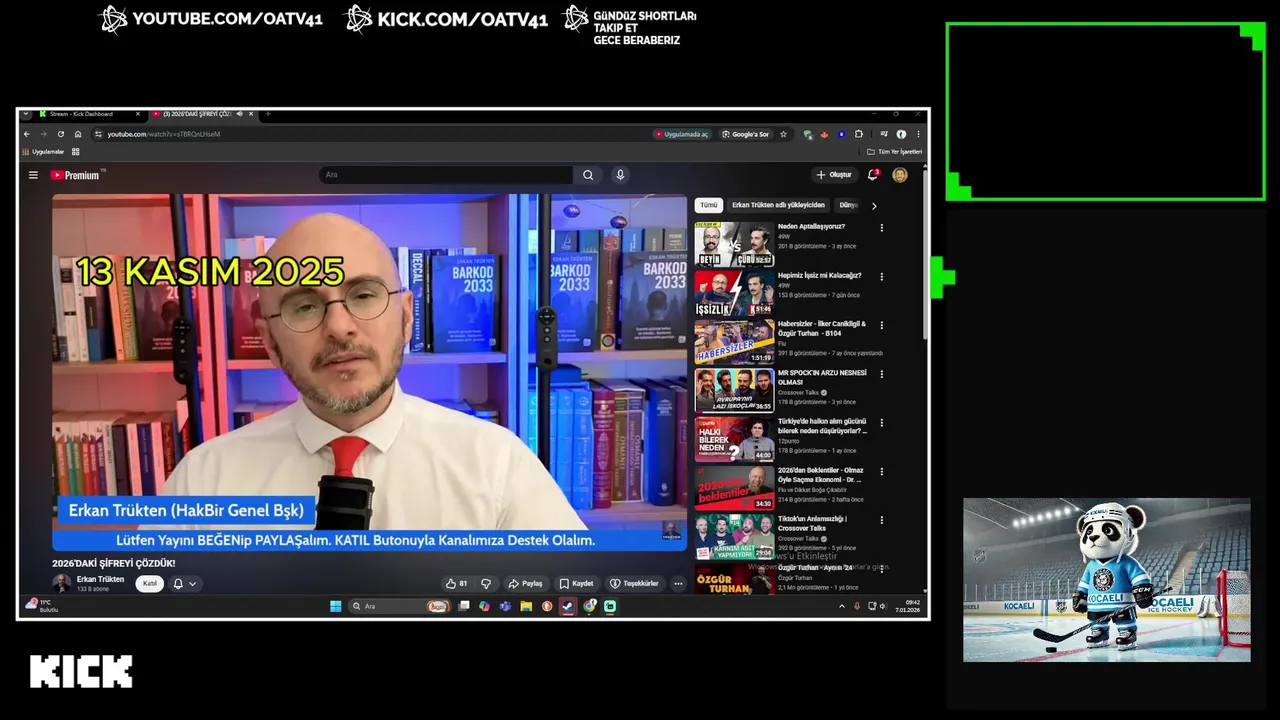
Task: Open the Erkan Trükten channel avatar
Action: 62,583
